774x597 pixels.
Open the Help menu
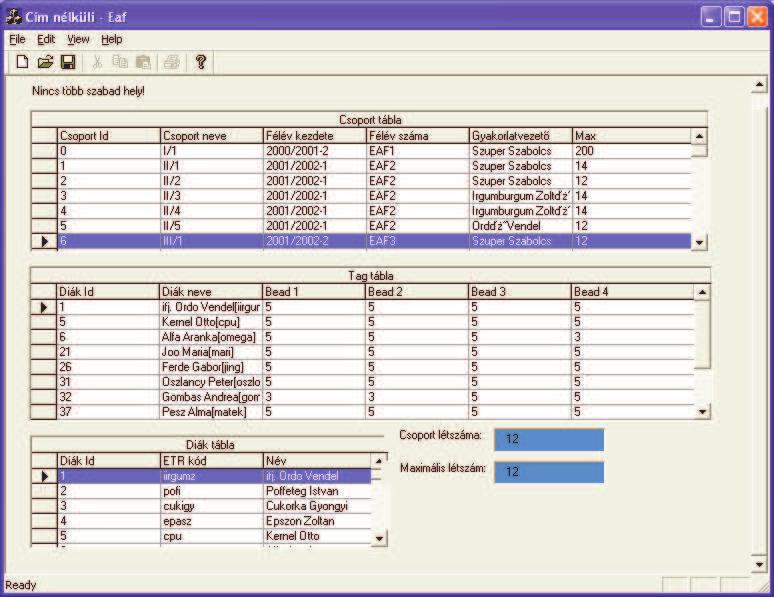coord(112,39)
